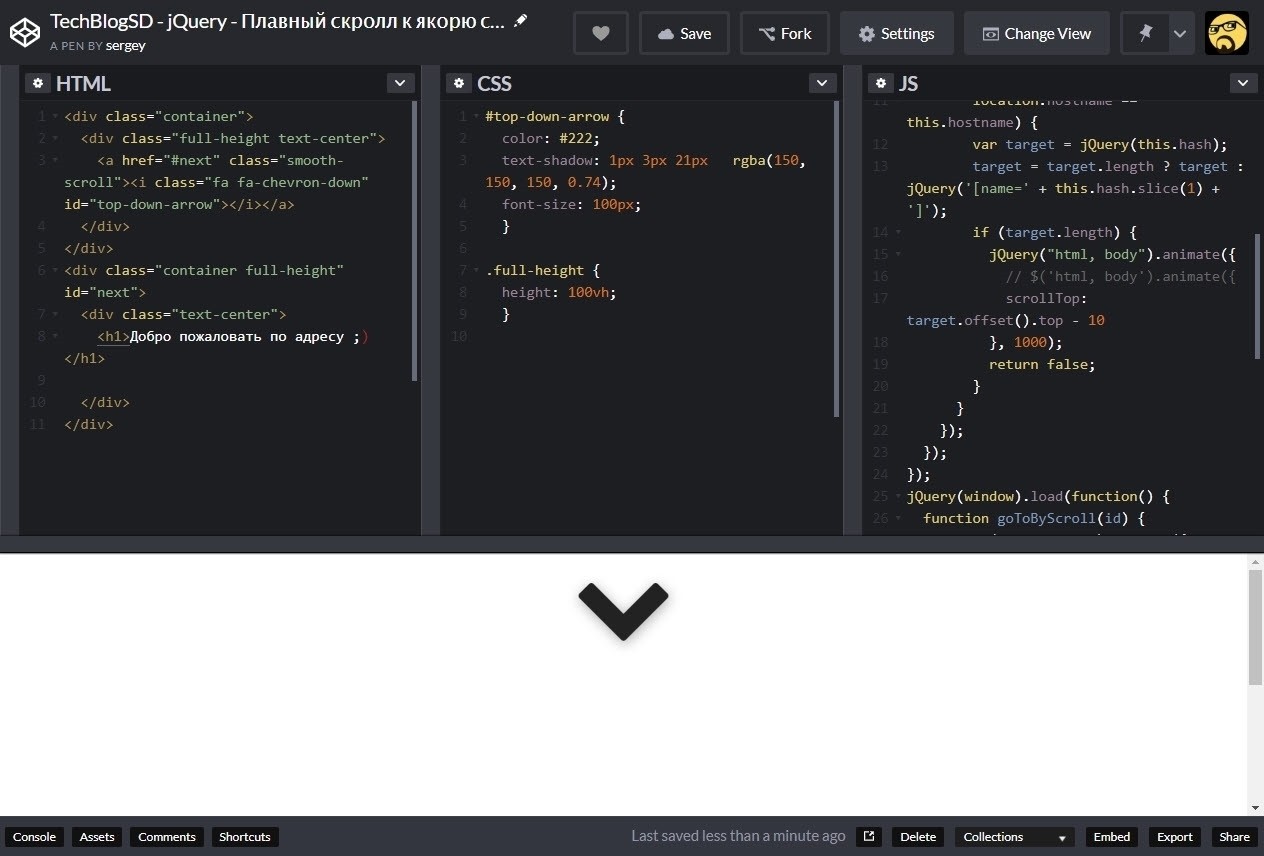Click the JS panel title
The height and width of the screenshot is (856, 1264).
click(908, 83)
